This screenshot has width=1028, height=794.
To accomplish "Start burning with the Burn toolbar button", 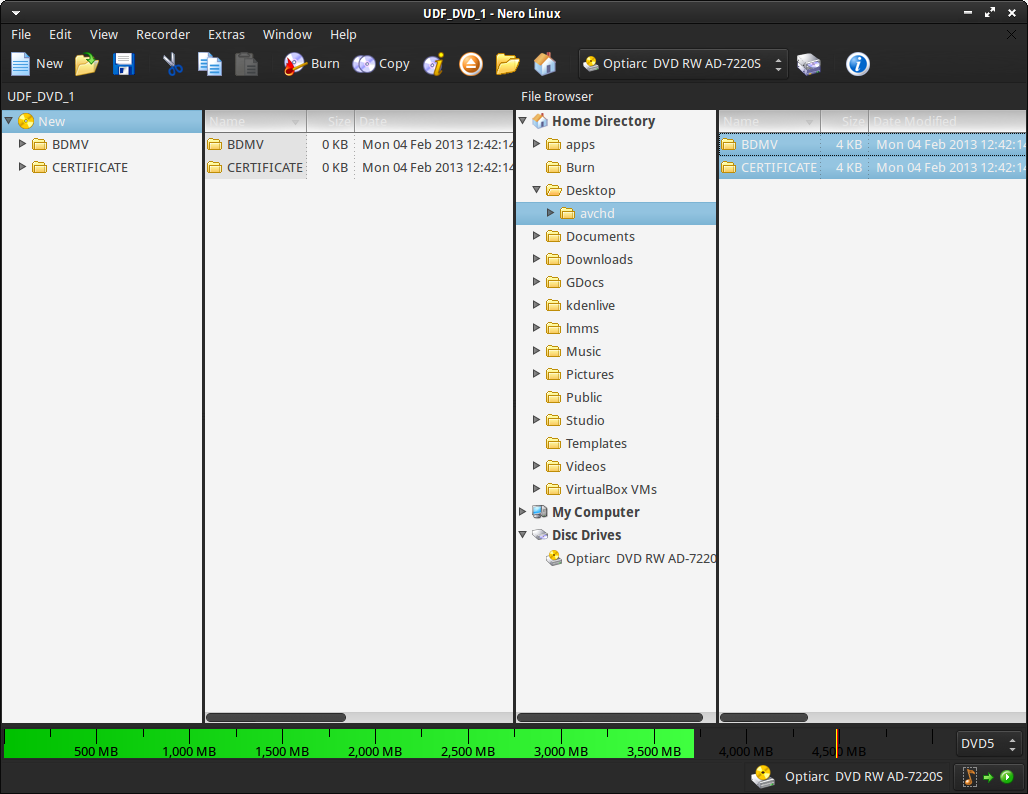I will point(311,64).
